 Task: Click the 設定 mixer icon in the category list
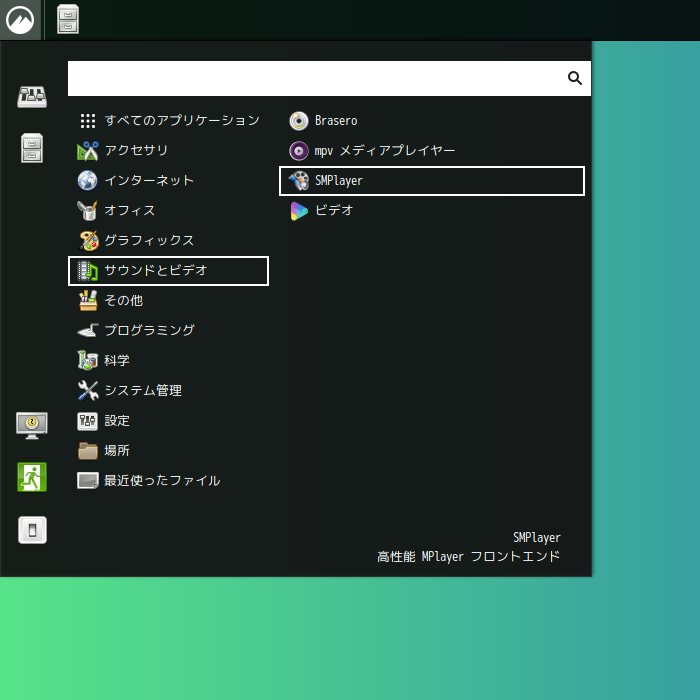(88, 421)
